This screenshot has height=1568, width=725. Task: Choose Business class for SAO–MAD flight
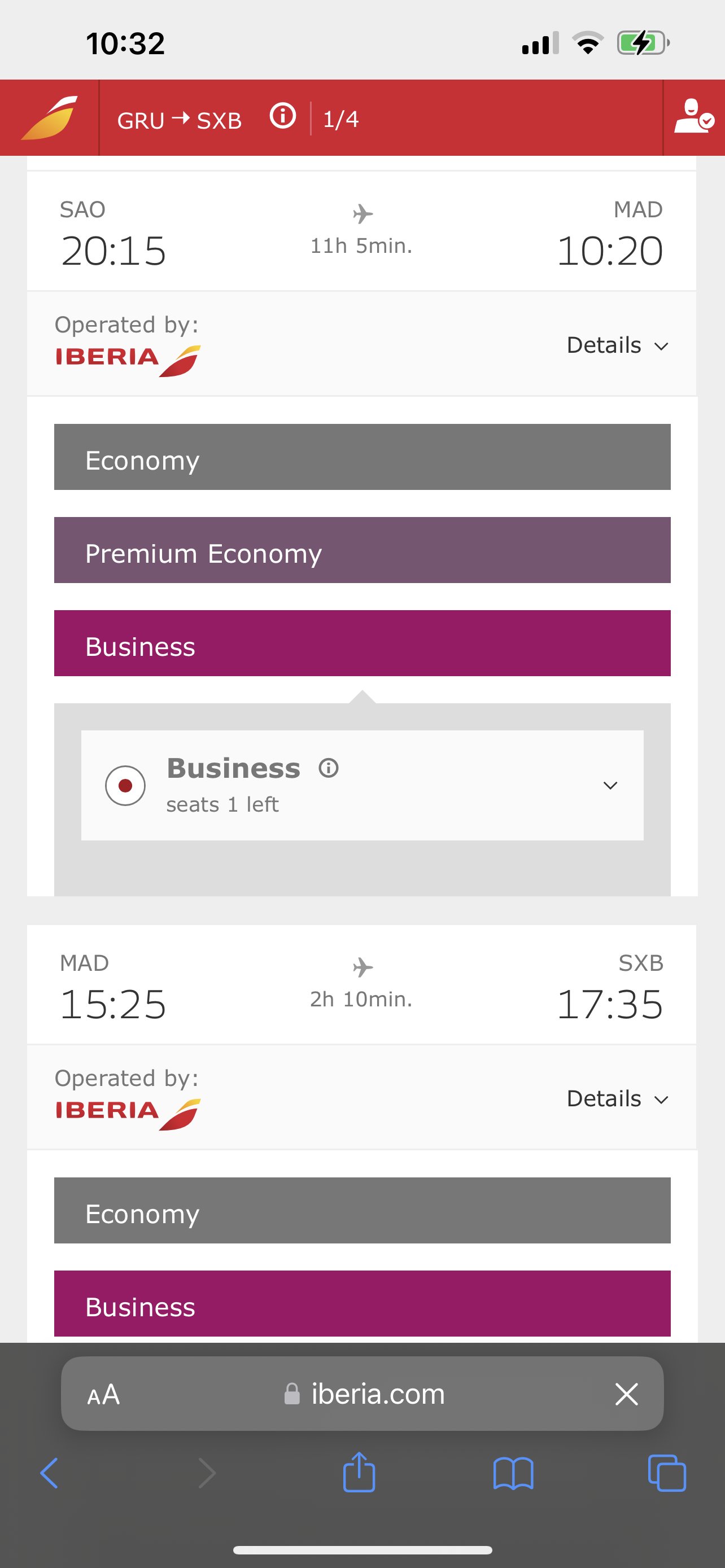click(362, 643)
